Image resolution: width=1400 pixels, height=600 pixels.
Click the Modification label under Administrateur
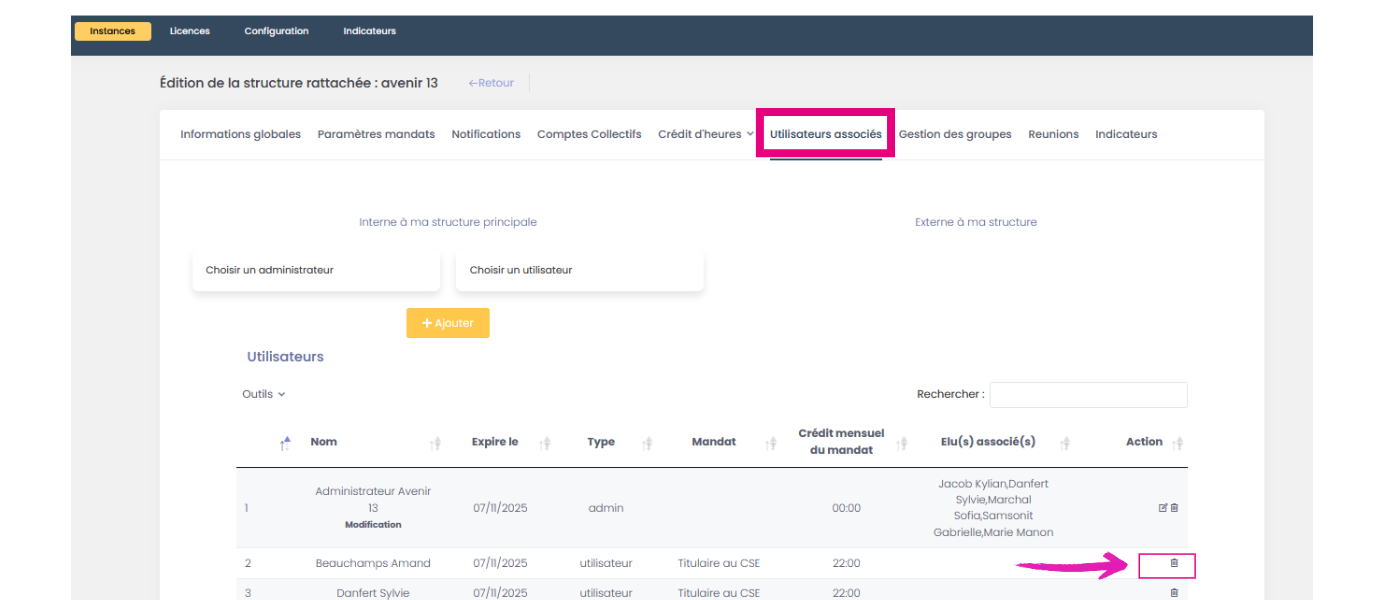click(x=373, y=524)
